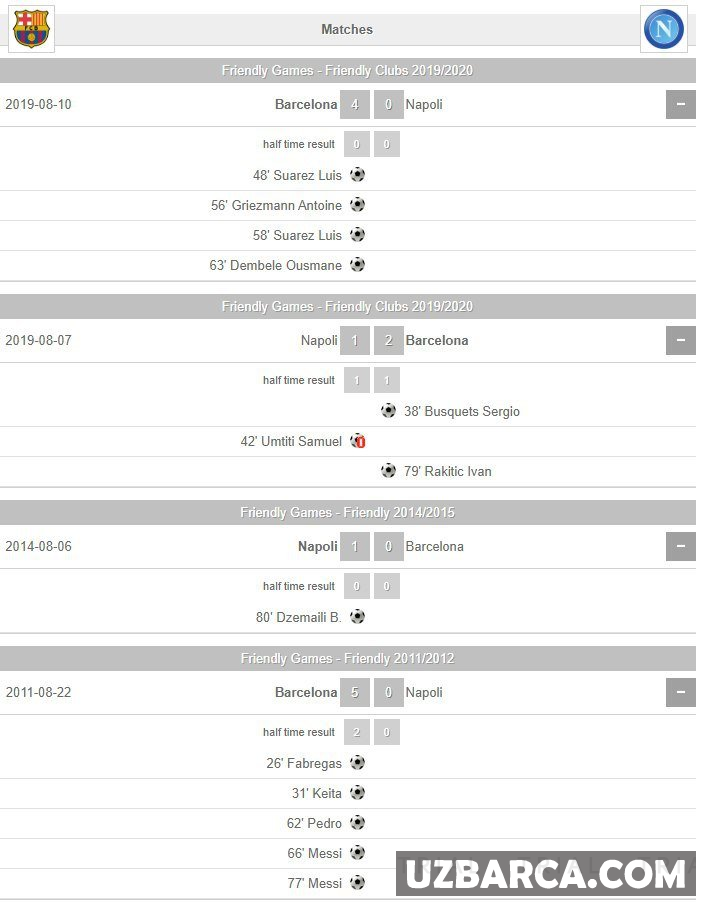The width and height of the screenshot is (706, 906).
Task: Click goal ball icon beside 31' Keita
Action: pyautogui.click(x=357, y=793)
